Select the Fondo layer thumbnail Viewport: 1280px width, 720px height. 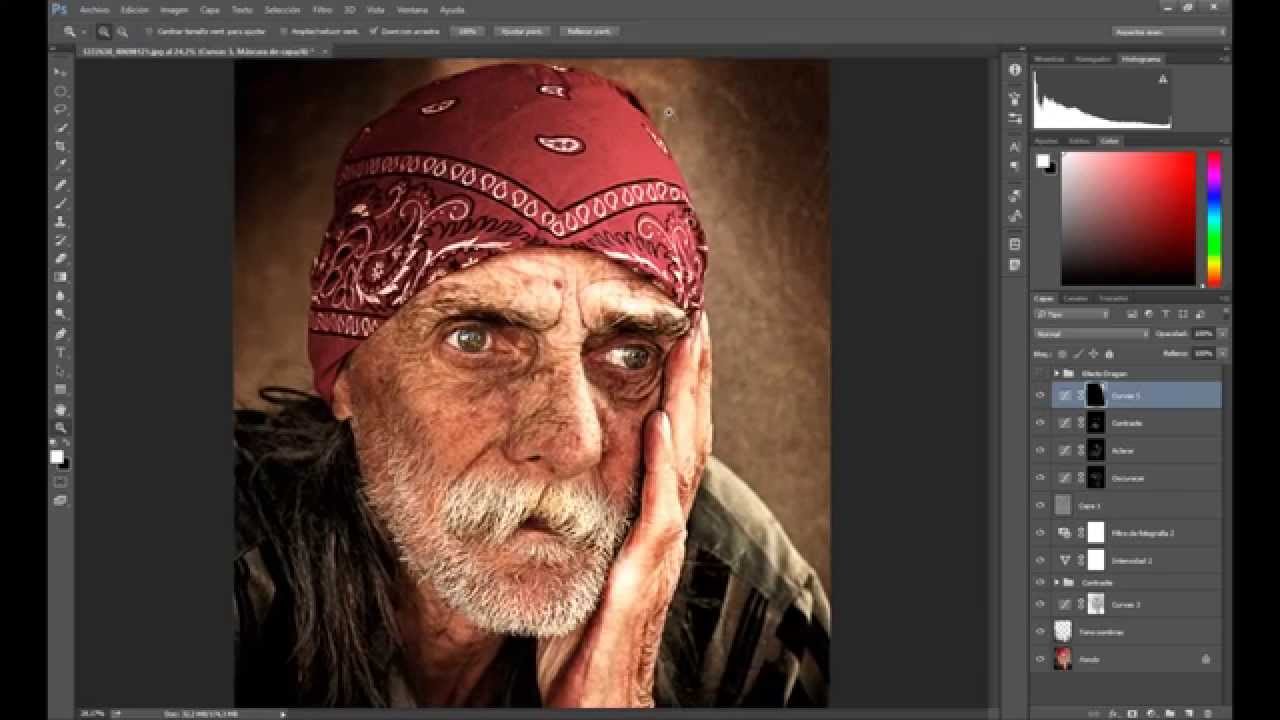[1063, 659]
